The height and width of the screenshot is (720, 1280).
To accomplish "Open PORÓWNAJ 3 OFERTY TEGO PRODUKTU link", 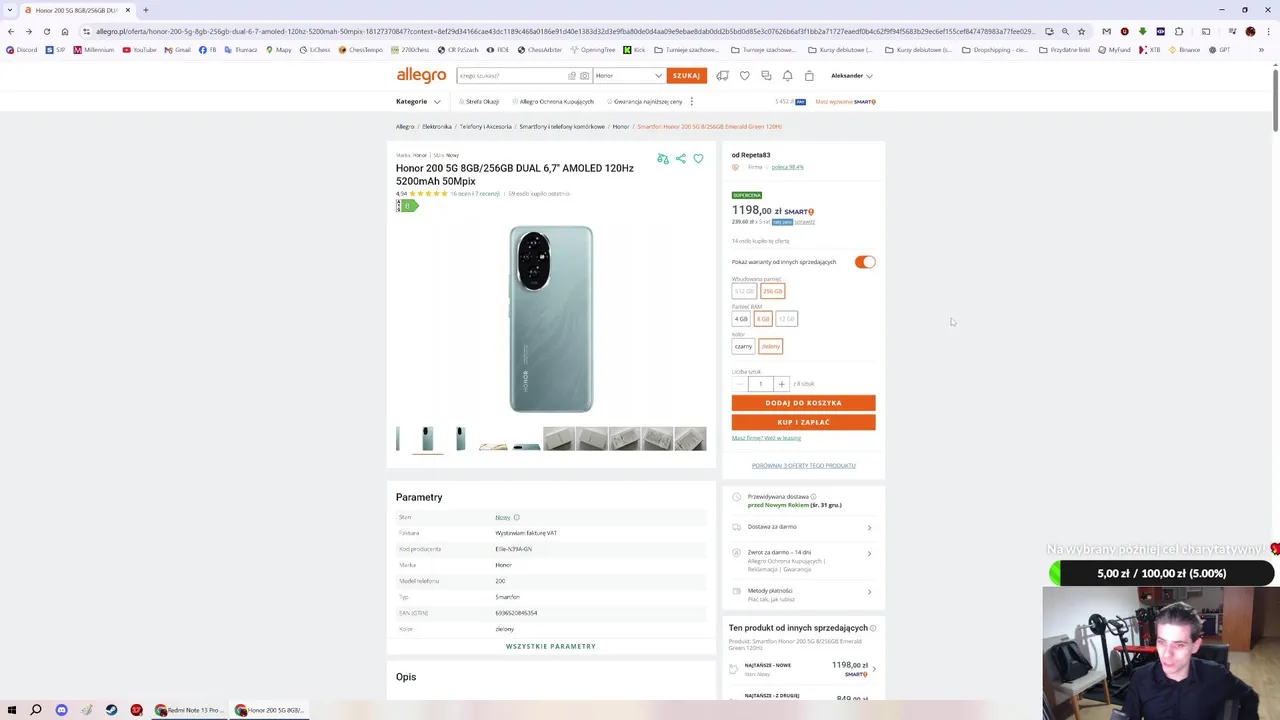I will click(803, 466).
